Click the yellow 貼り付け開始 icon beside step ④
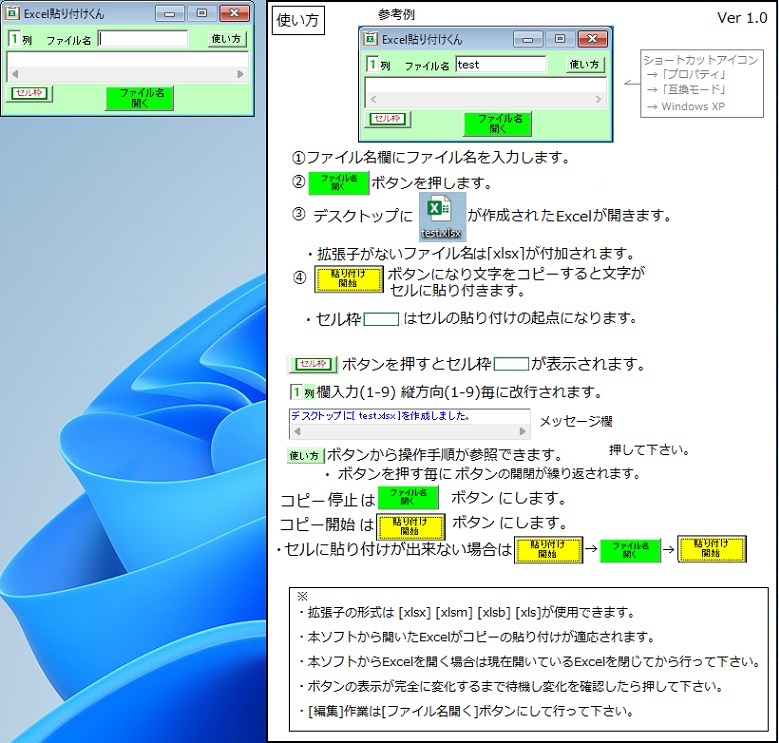The width and height of the screenshot is (779, 743). [349, 279]
